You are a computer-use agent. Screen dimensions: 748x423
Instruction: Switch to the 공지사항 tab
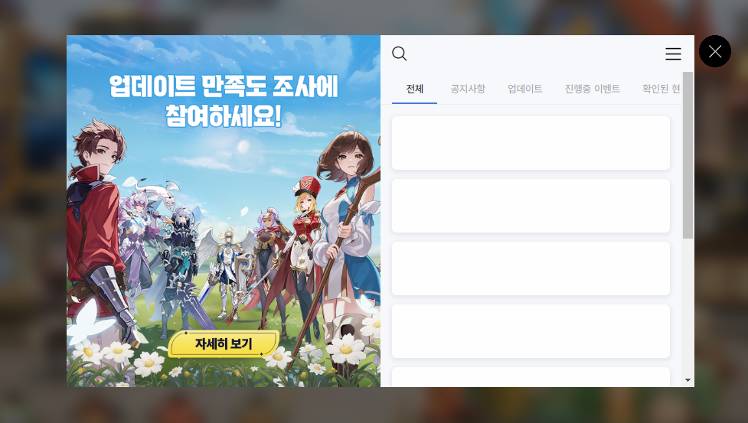click(x=468, y=89)
